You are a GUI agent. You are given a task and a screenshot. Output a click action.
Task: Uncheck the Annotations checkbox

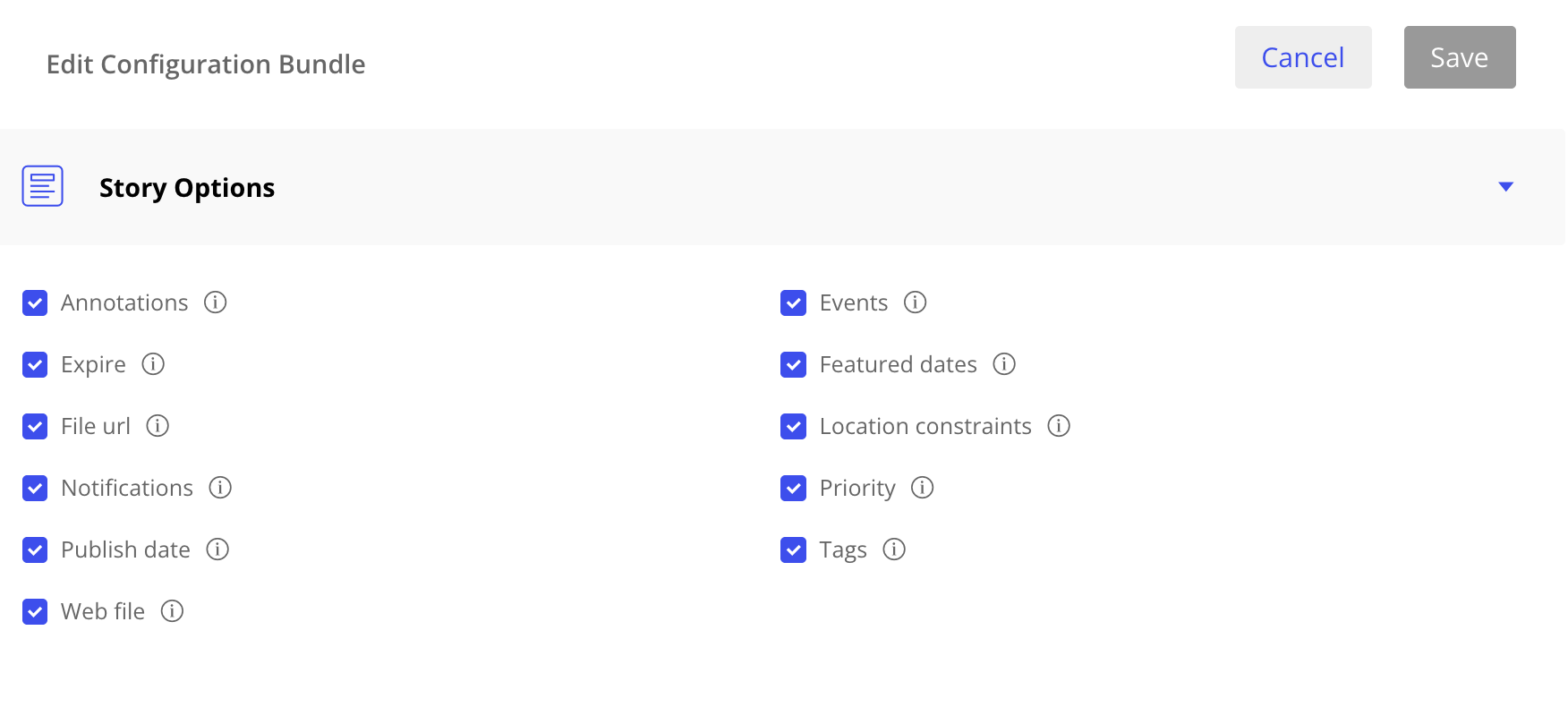pyautogui.click(x=35, y=303)
